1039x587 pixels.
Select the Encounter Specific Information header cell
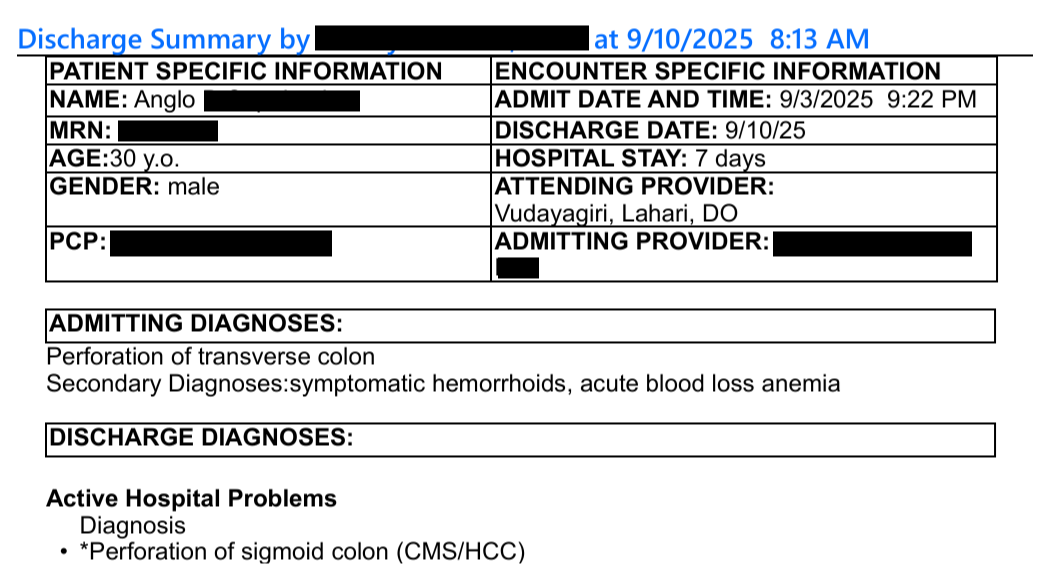pos(718,72)
